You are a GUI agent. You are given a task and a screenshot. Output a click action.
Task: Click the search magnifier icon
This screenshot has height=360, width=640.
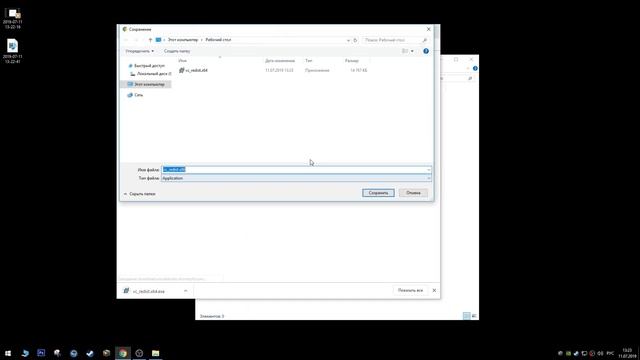pyautogui.click(x=425, y=40)
